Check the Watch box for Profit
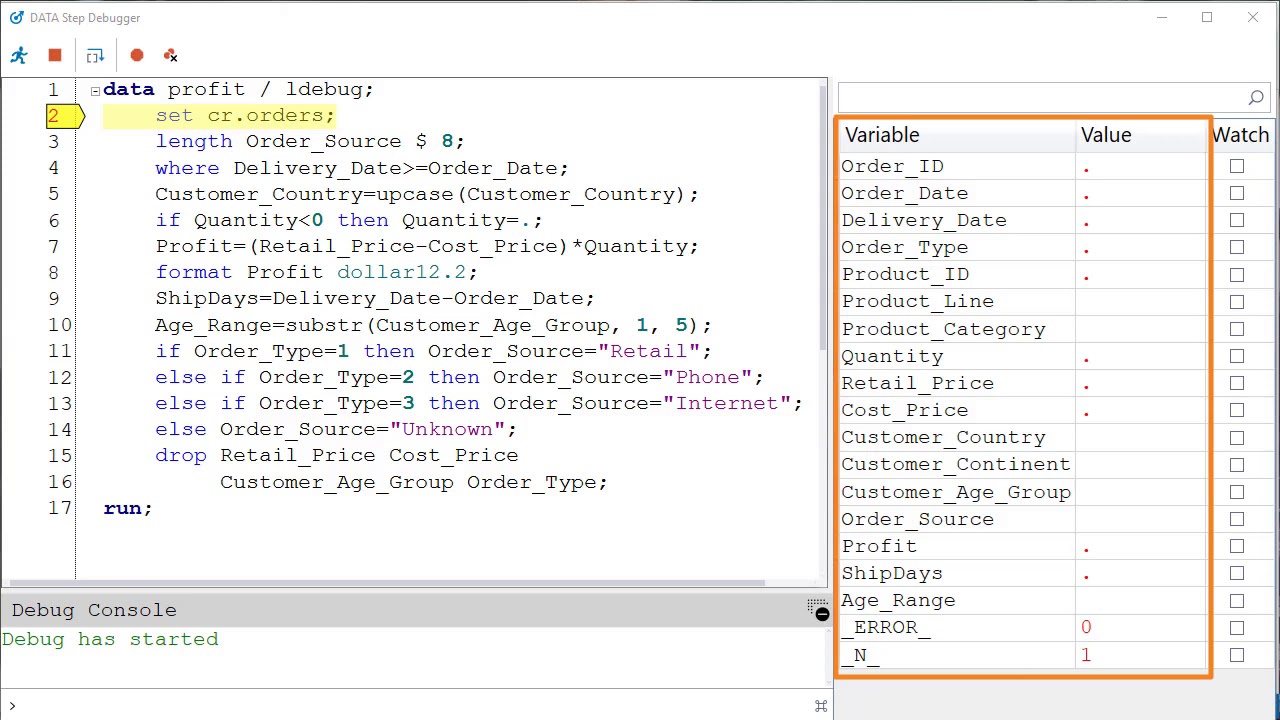This screenshot has width=1280, height=720. pos(1237,546)
